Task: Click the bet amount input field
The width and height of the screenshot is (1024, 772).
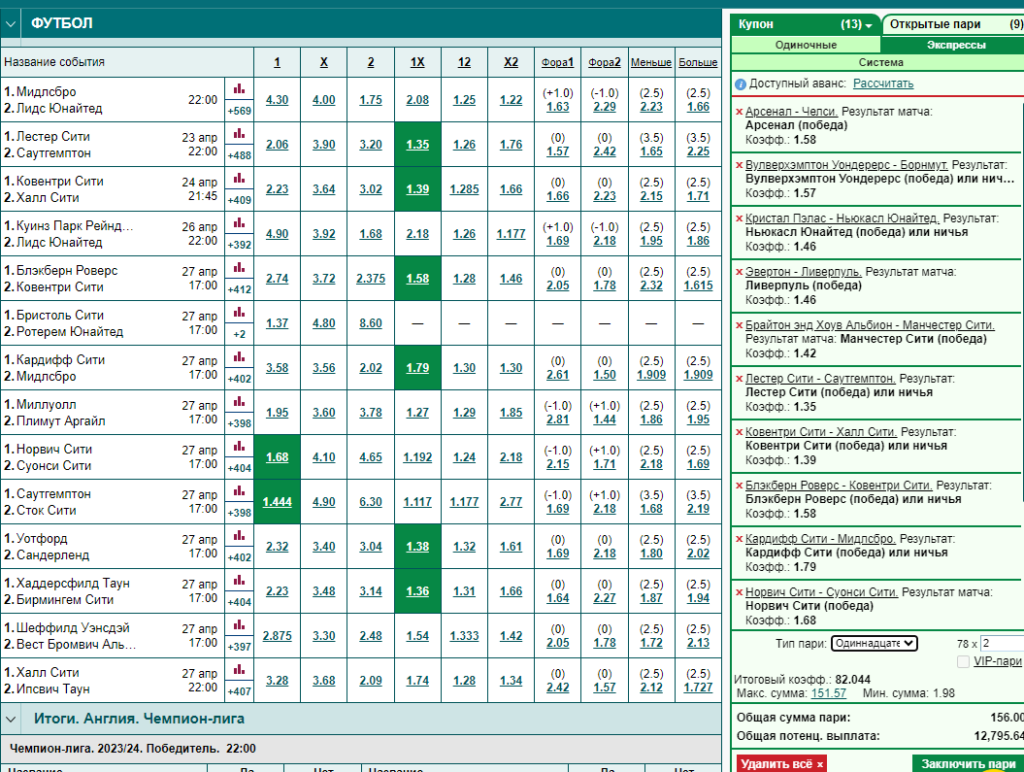Action: pos(1002,643)
